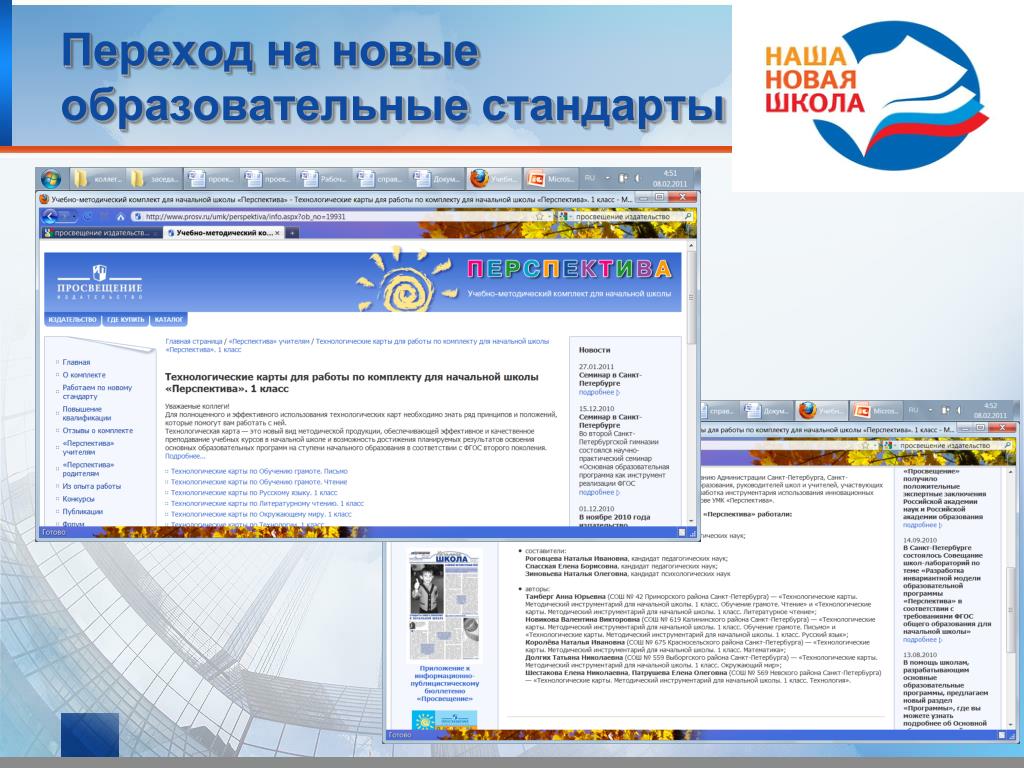Open the 'коллег...' folder taskbar button

[99, 178]
